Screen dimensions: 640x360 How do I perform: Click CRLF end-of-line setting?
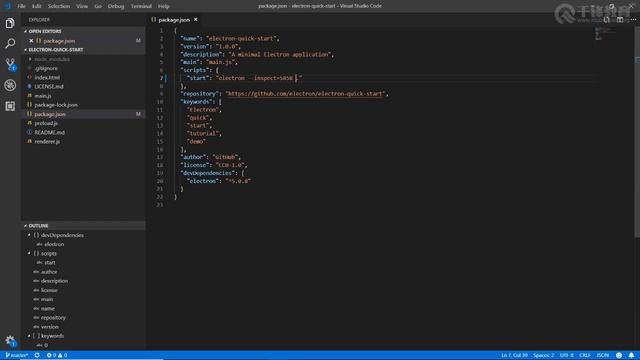[x=585, y=356]
